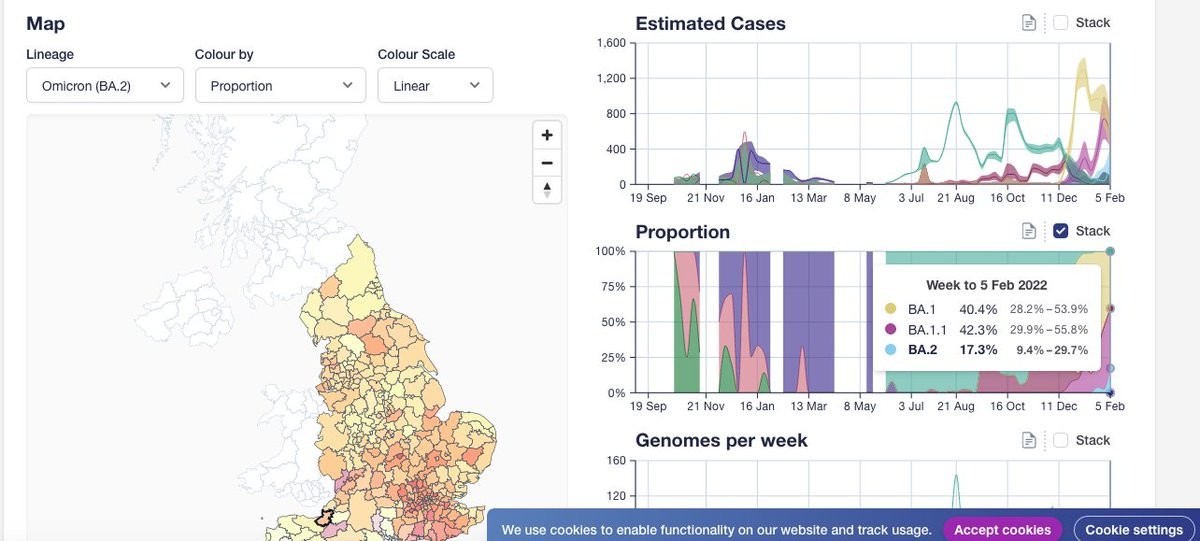
Task: Disable Stack for Proportion chart
Action: [1061, 231]
